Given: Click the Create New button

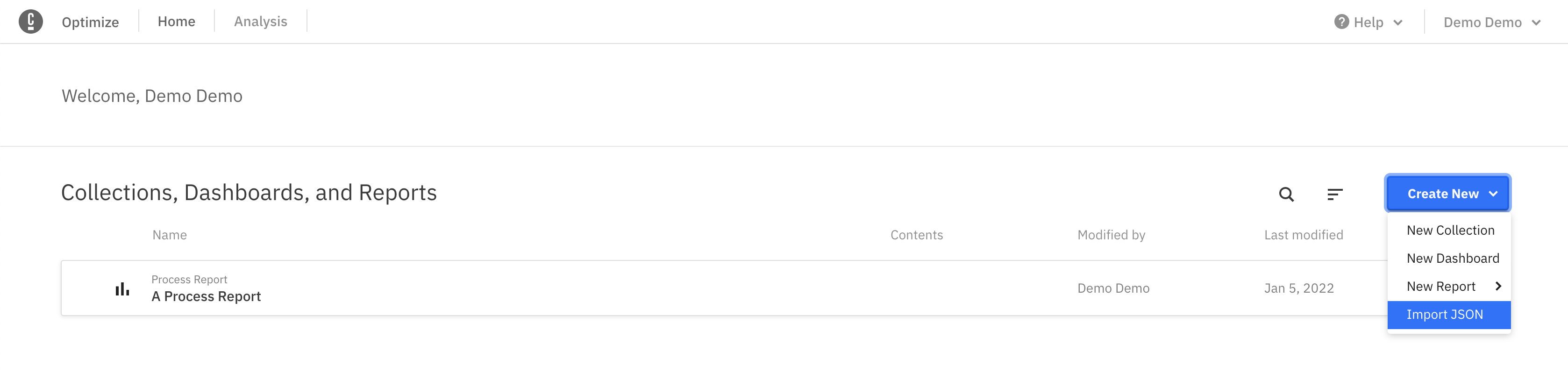Looking at the screenshot, I should [x=1447, y=194].
